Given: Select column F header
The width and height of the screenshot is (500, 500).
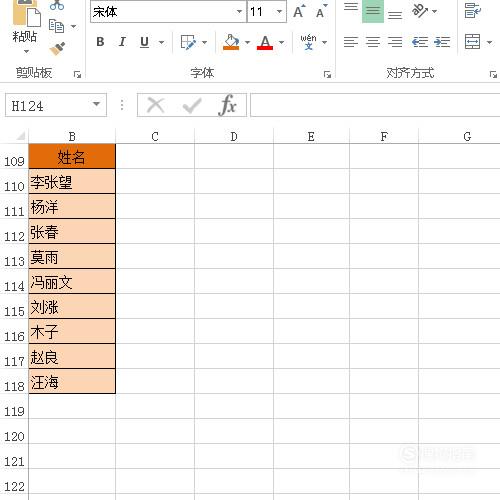Looking at the screenshot, I should point(384,137).
